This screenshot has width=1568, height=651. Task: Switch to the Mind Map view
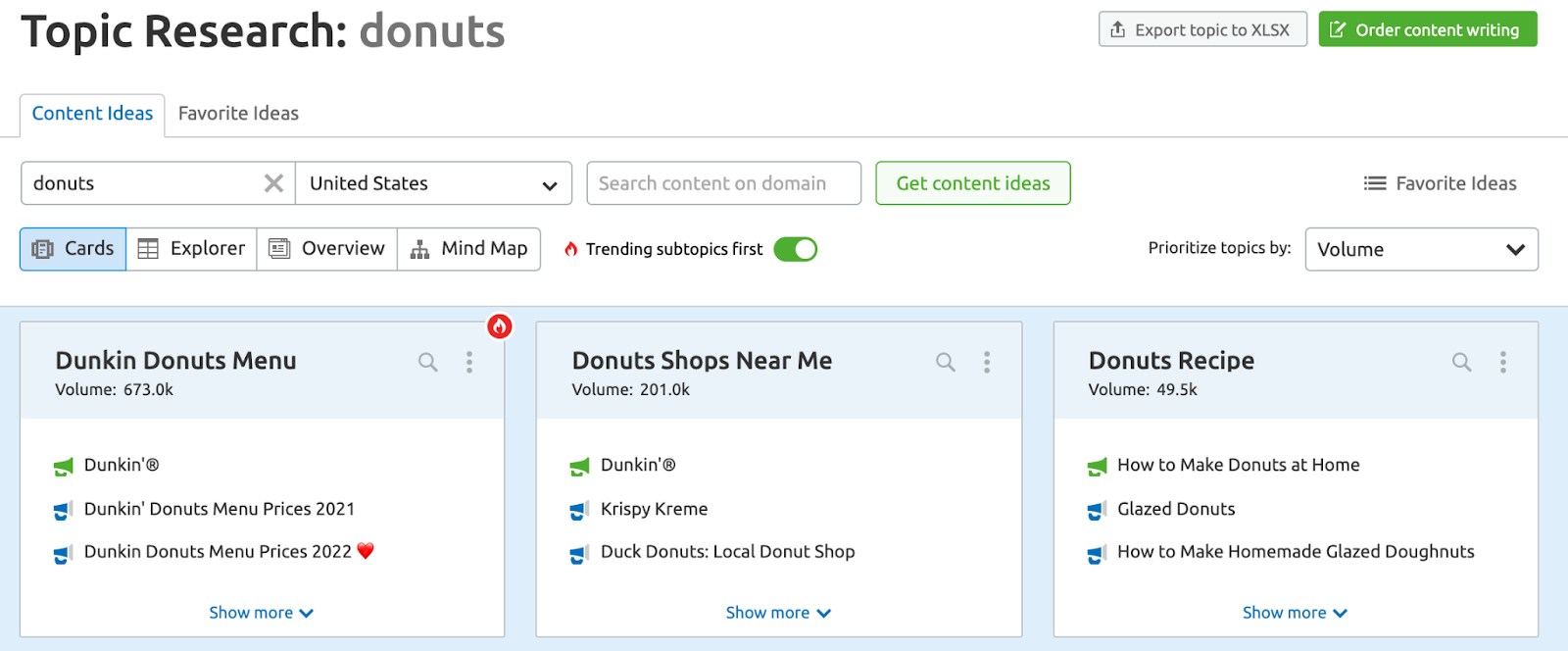[x=469, y=249]
